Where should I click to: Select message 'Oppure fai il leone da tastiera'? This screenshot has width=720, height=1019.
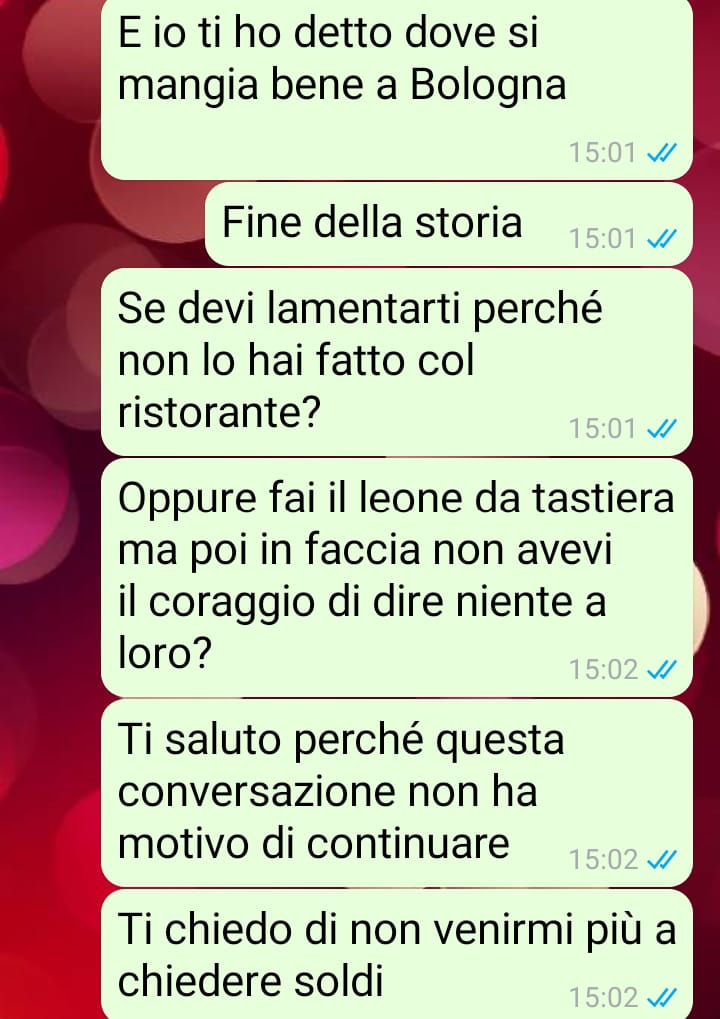pos(396,578)
